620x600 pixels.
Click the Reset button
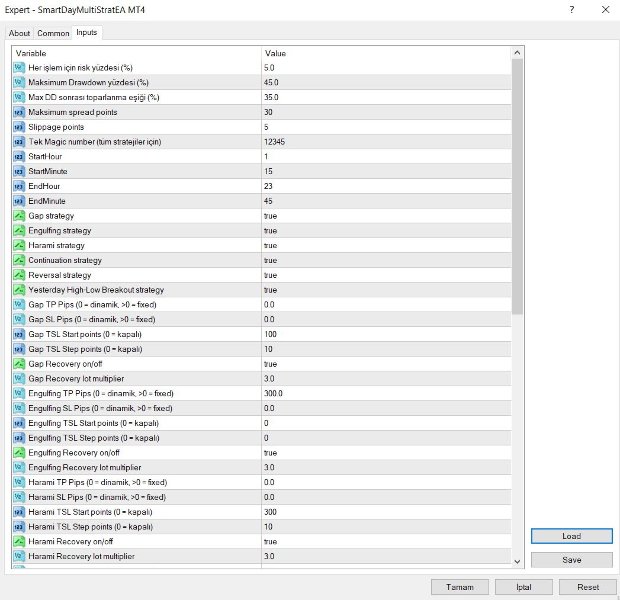point(588,587)
